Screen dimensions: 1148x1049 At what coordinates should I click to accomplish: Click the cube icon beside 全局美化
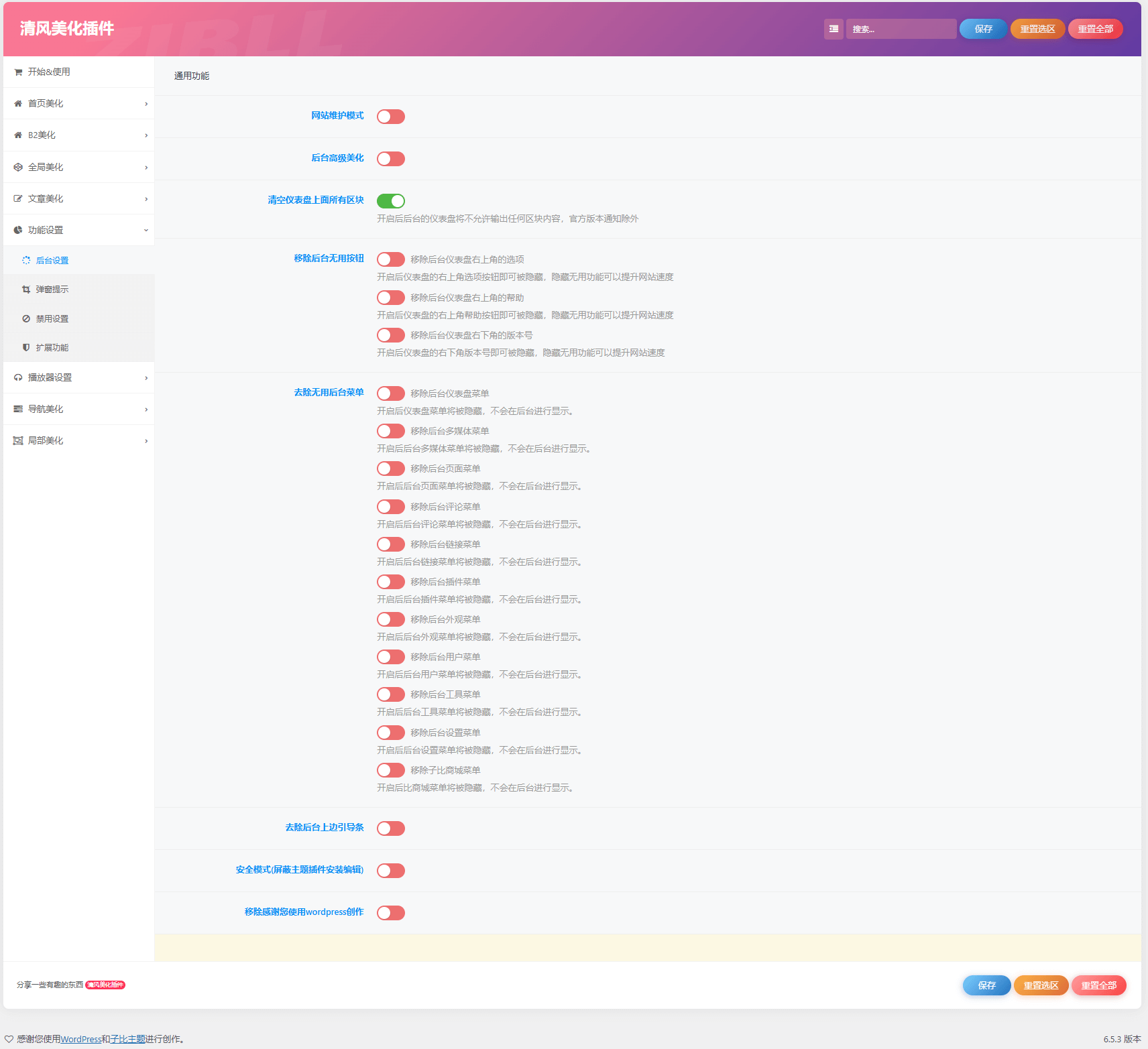(18, 168)
